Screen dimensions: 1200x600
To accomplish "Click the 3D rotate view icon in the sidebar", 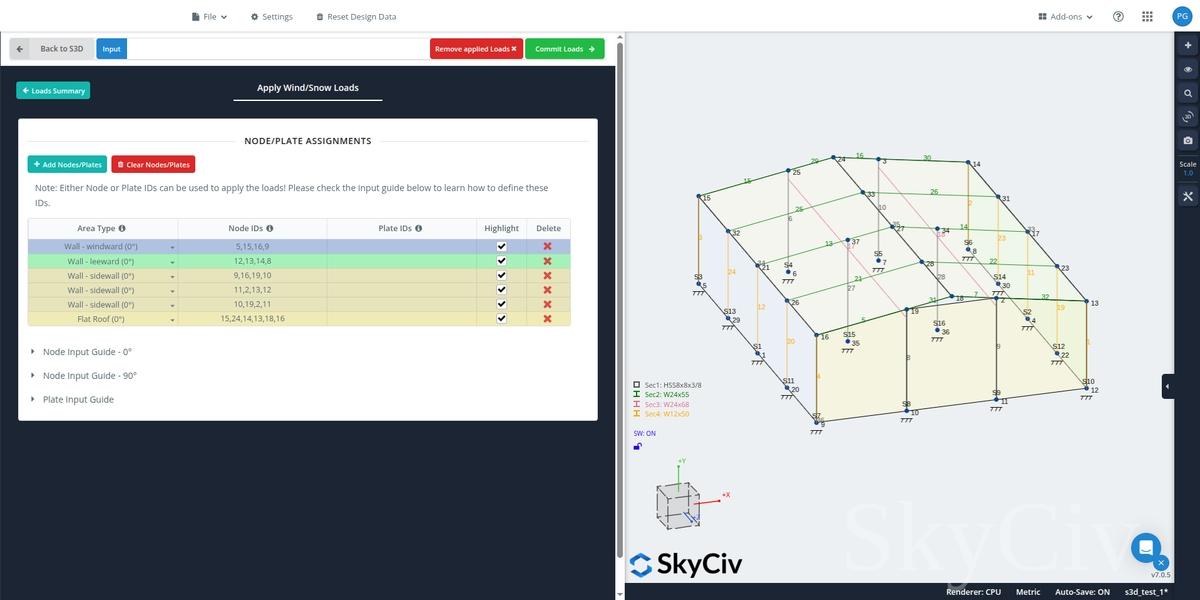I will point(1188,117).
